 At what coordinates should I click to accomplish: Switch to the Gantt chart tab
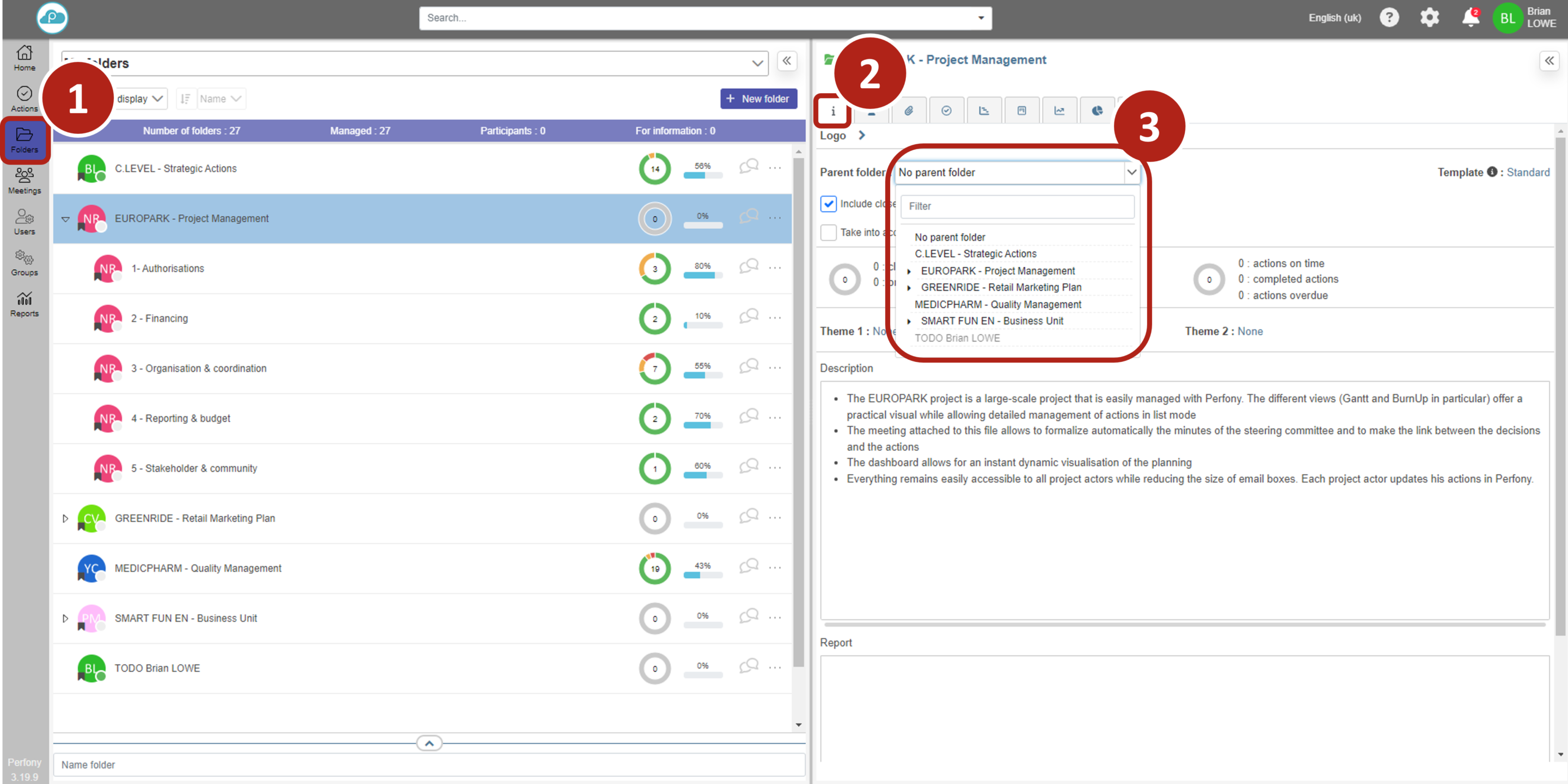click(984, 111)
